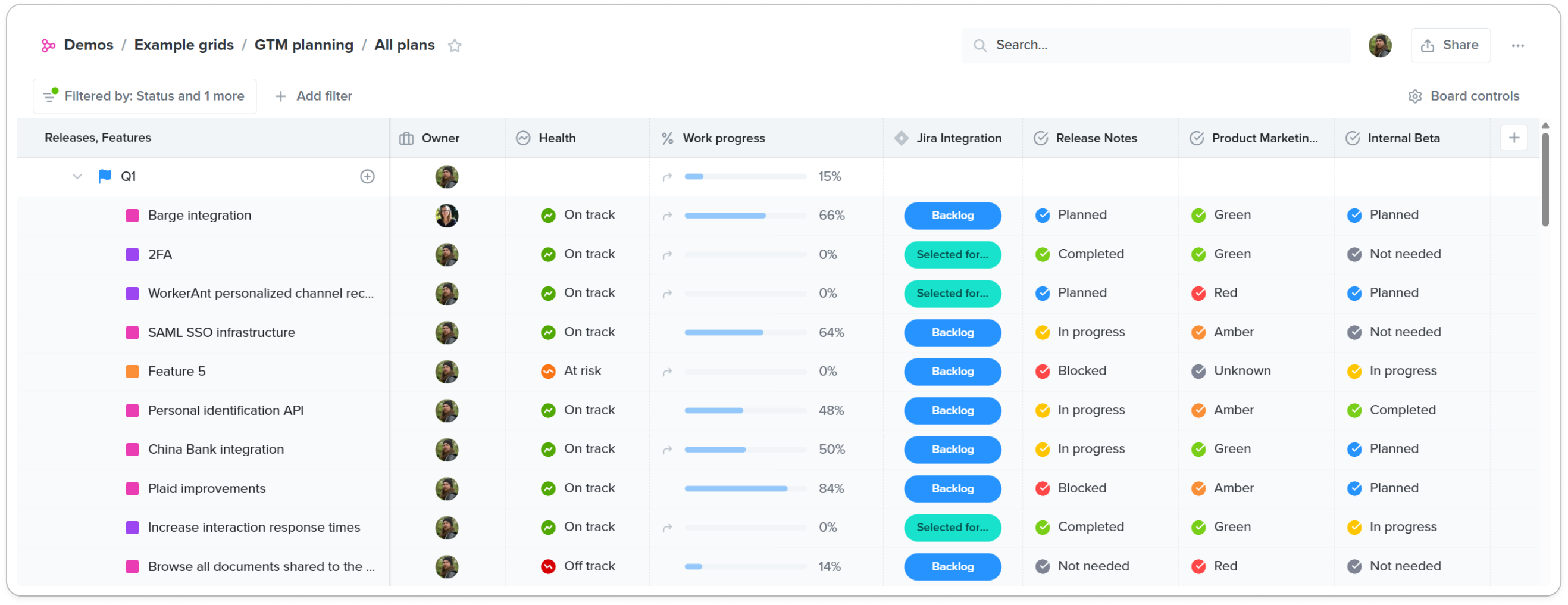
Task: Open the Backlog status dropdown for SAML SSO infrastructure
Action: 952,333
